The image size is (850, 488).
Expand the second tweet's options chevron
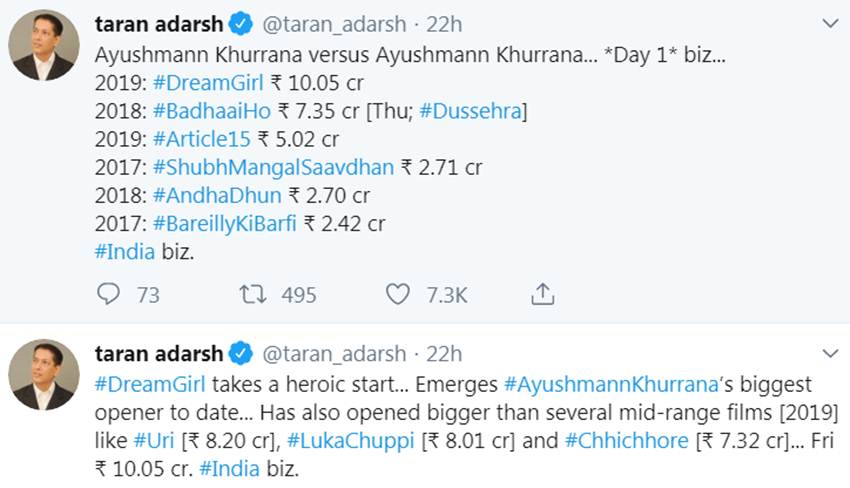tap(829, 353)
